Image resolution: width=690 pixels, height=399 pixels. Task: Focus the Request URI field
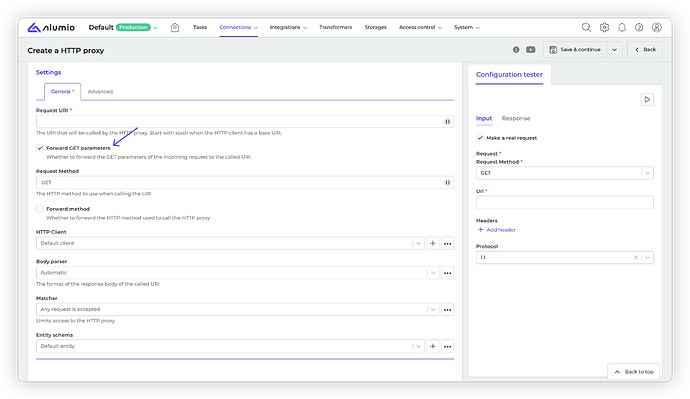click(245, 122)
